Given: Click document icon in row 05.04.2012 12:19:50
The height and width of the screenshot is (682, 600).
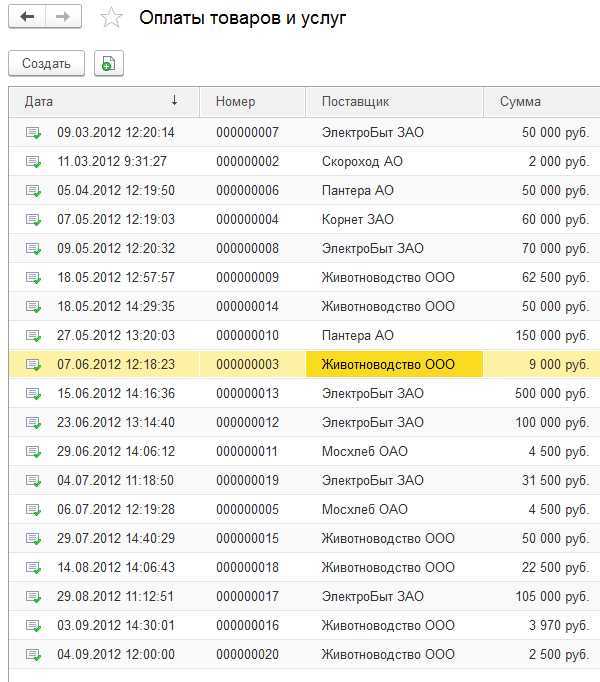Looking at the screenshot, I should pyautogui.click(x=34, y=191).
